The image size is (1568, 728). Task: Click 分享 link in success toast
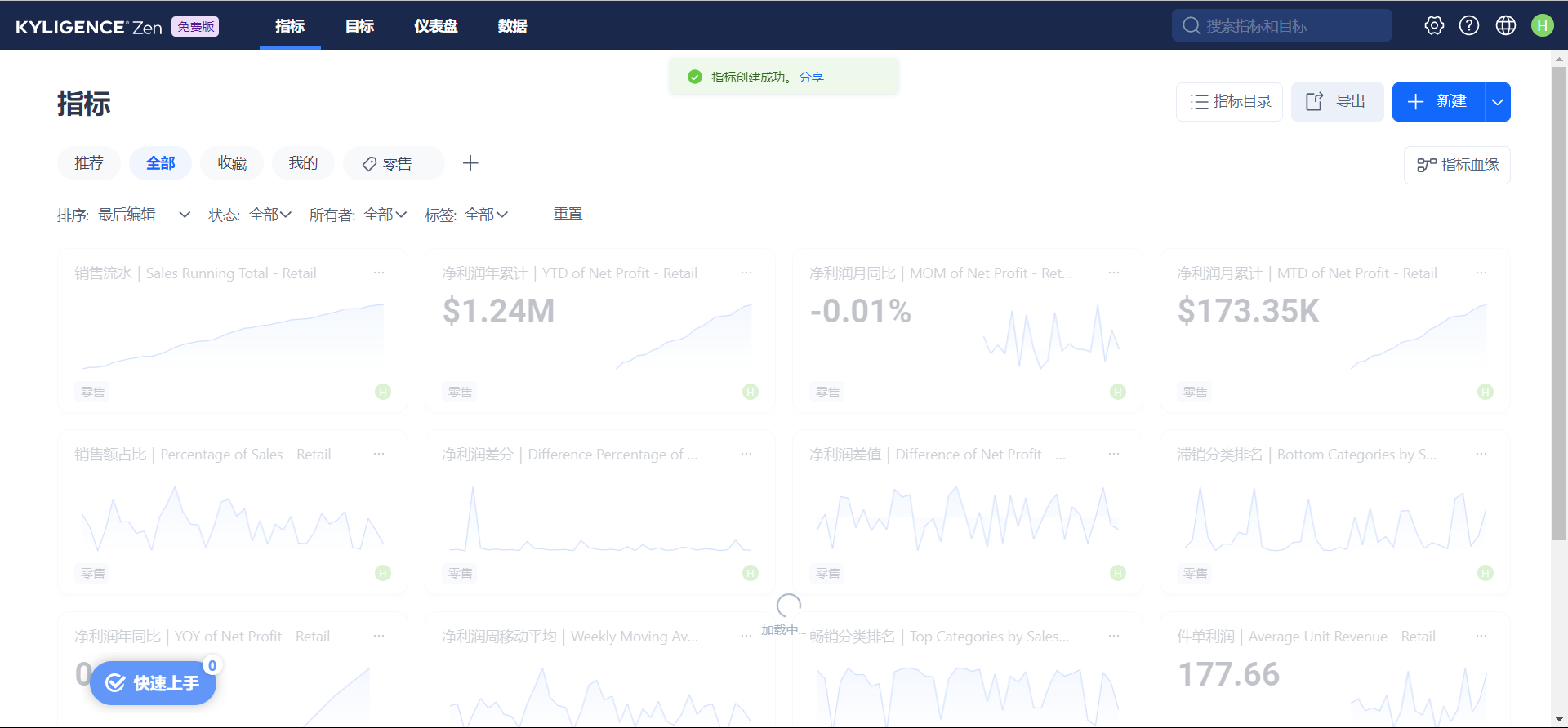[x=811, y=77]
